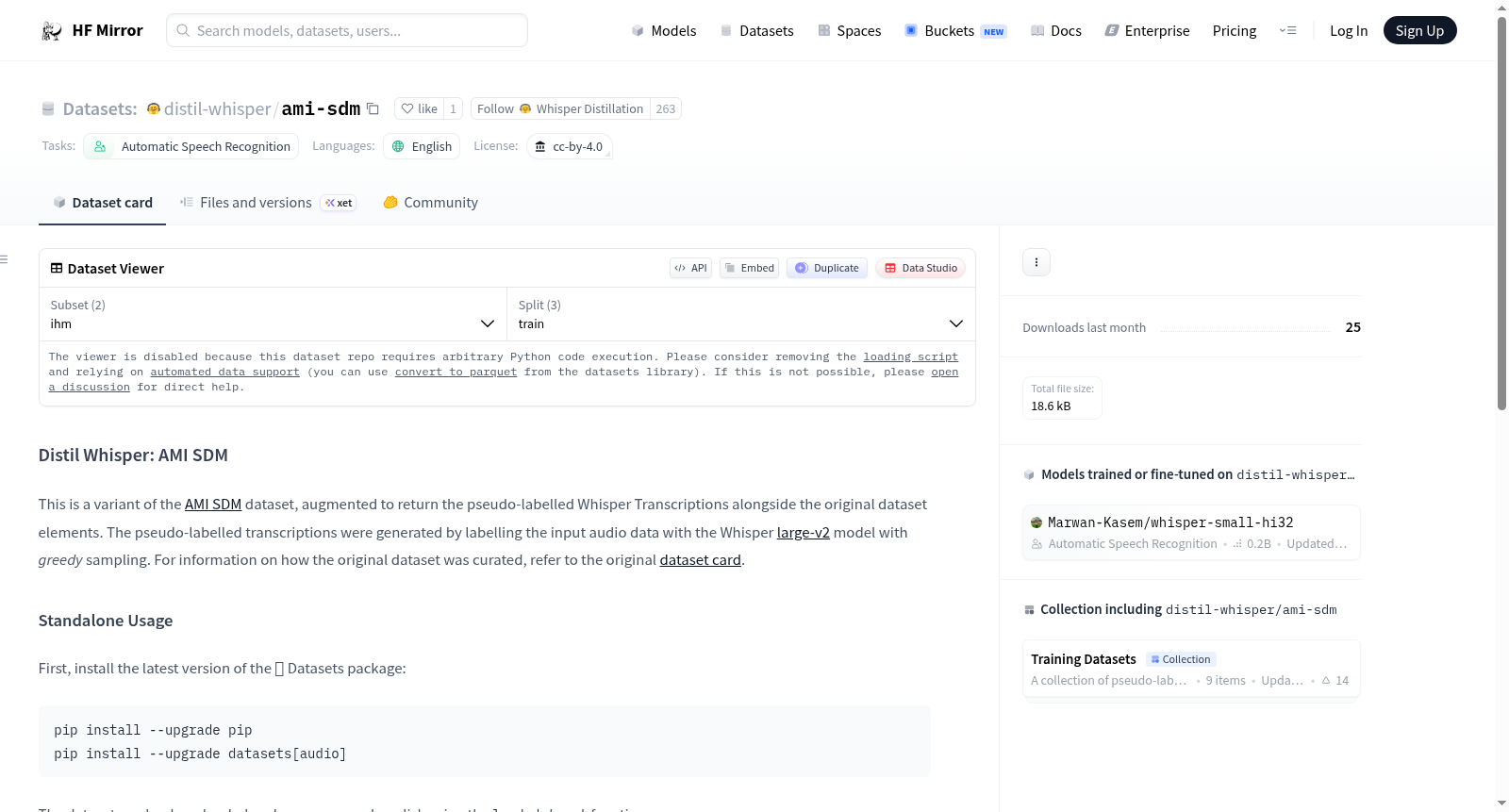Expand the Subset dropdown showing ihm
1509x812 pixels.
274,314
